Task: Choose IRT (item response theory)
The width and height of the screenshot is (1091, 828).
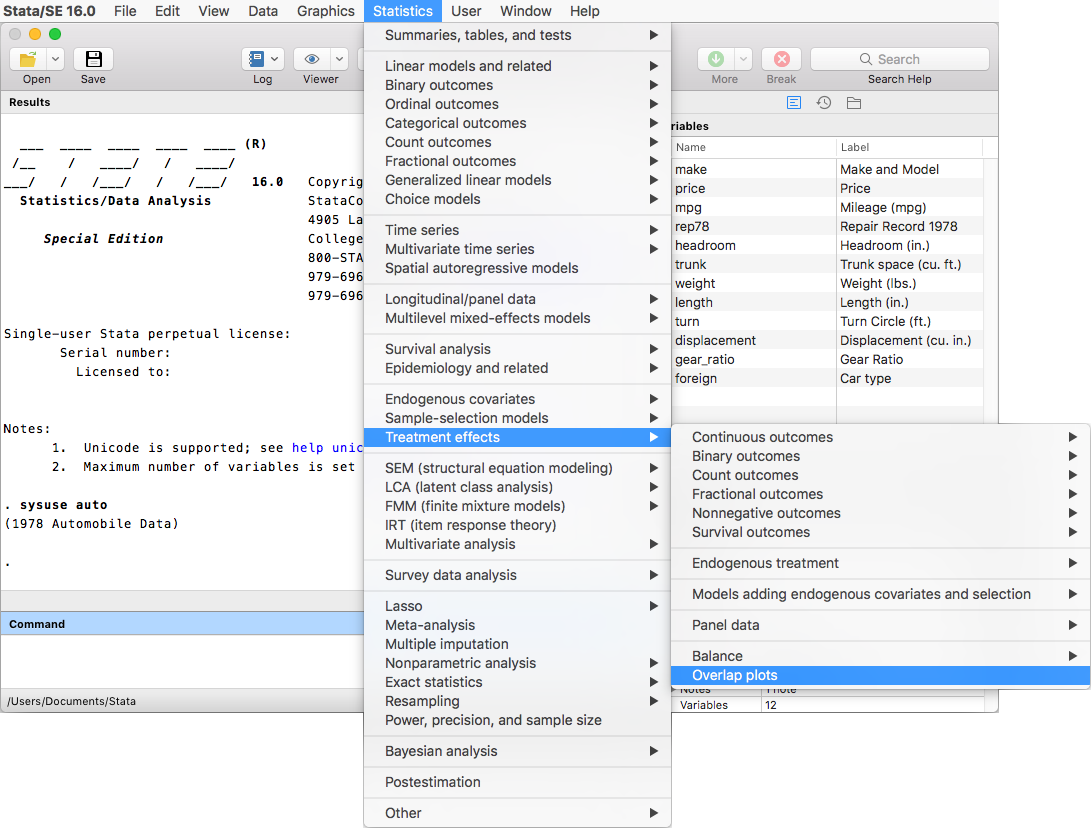Action: [x=517, y=525]
